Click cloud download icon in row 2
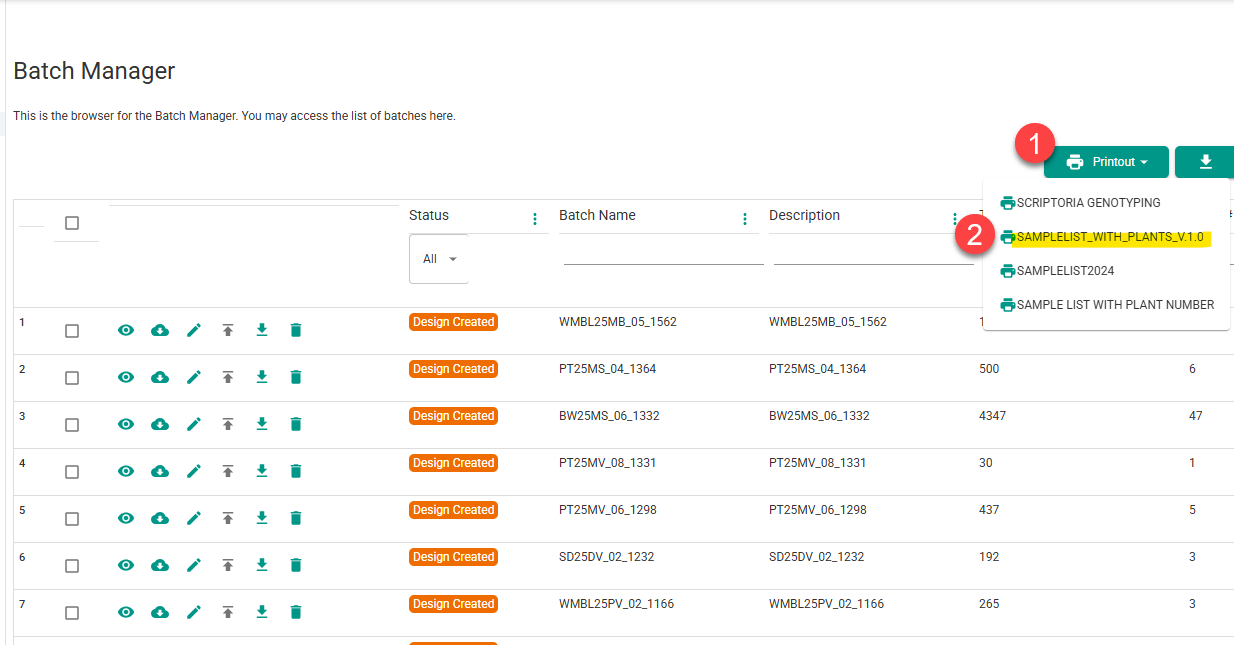This screenshot has width=1234, height=645. click(160, 377)
